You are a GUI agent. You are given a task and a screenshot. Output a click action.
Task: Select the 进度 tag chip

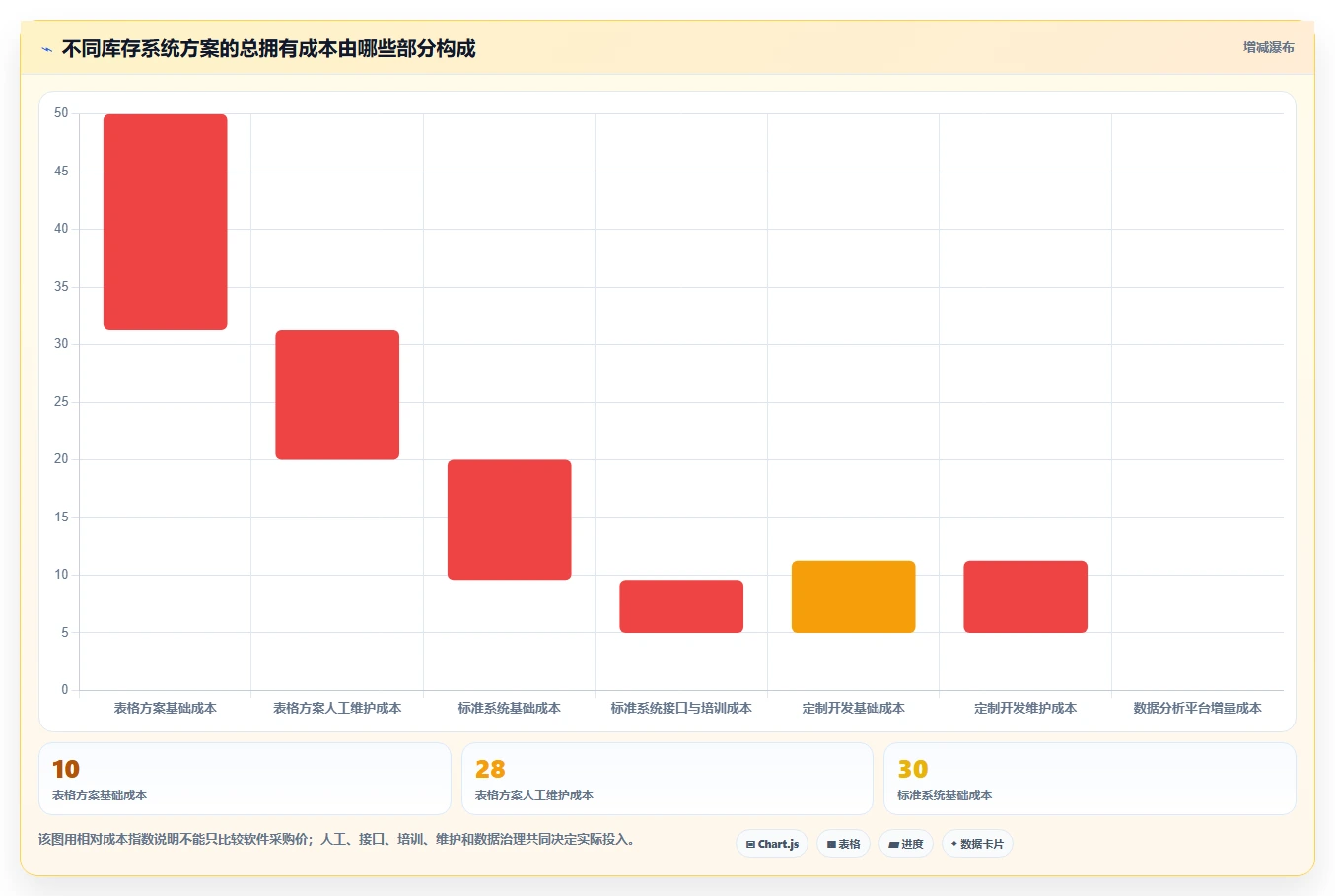tap(906, 844)
